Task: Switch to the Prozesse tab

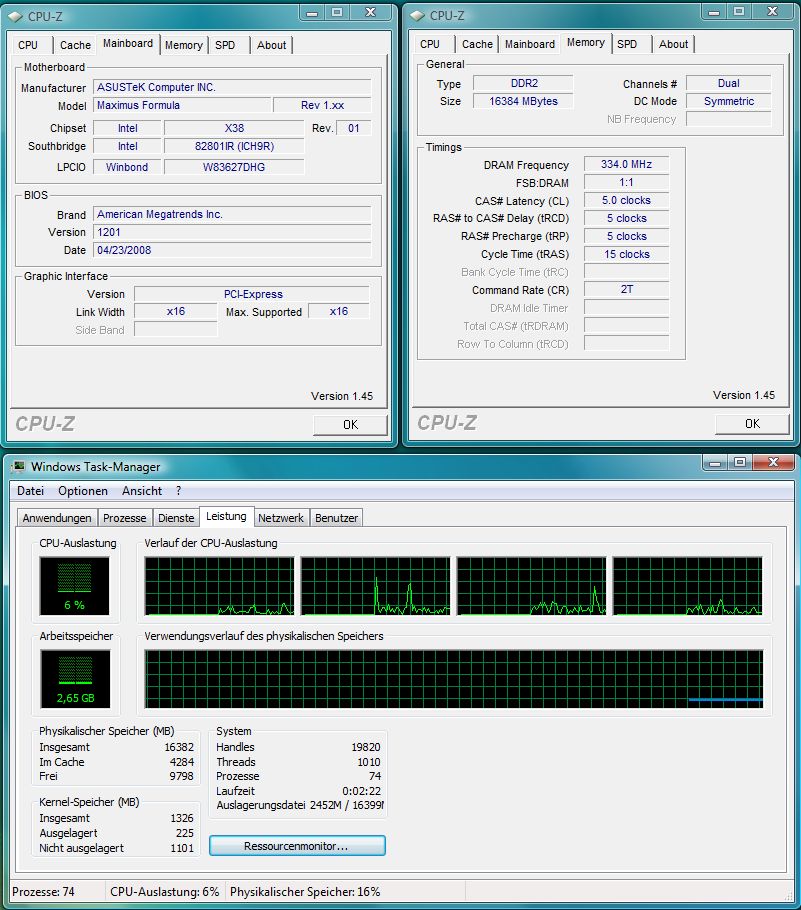Action: tap(126, 518)
